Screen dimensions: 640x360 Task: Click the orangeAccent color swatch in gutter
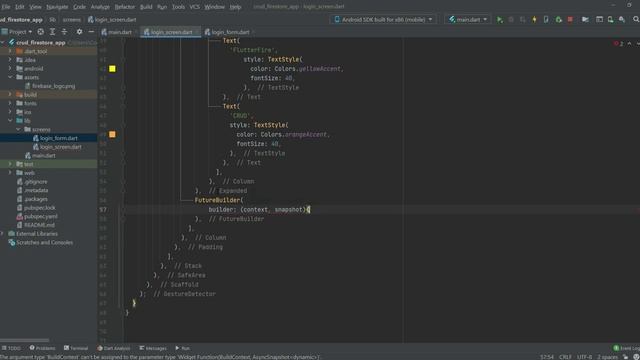pyautogui.click(x=112, y=134)
